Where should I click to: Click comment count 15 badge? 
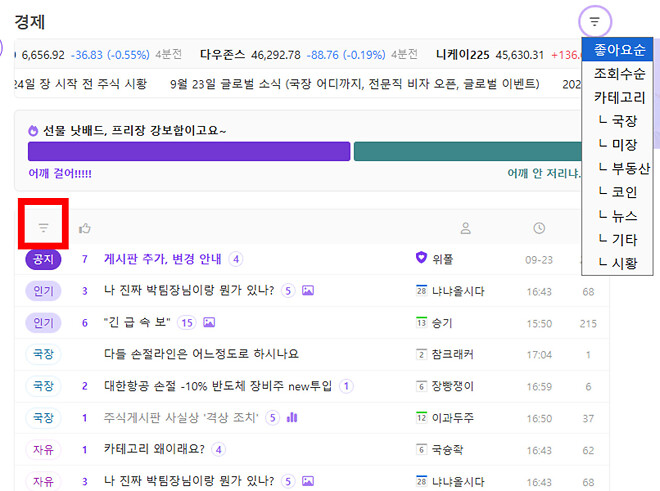click(x=187, y=323)
